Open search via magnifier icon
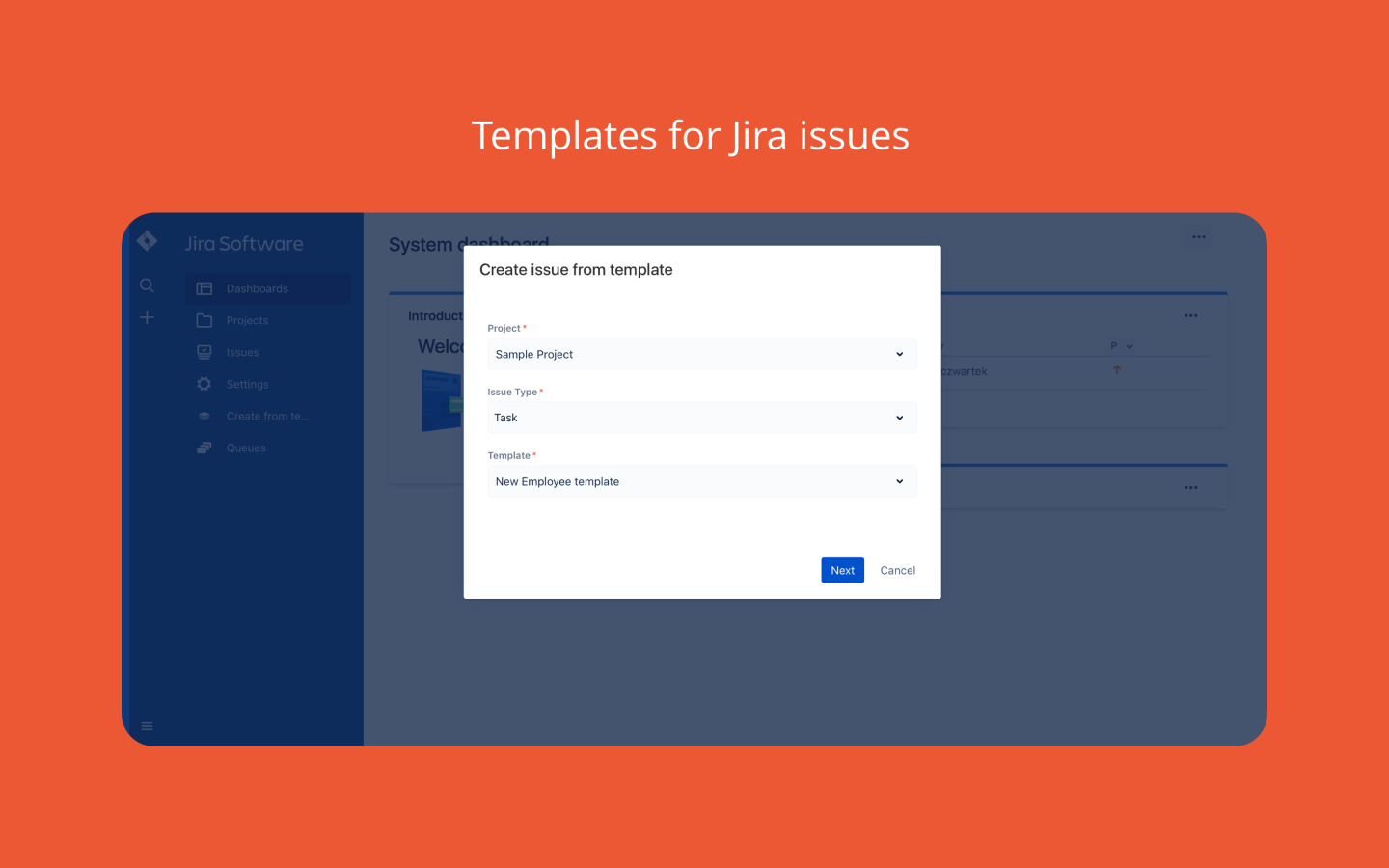The height and width of the screenshot is (868, 1389). 147,285
